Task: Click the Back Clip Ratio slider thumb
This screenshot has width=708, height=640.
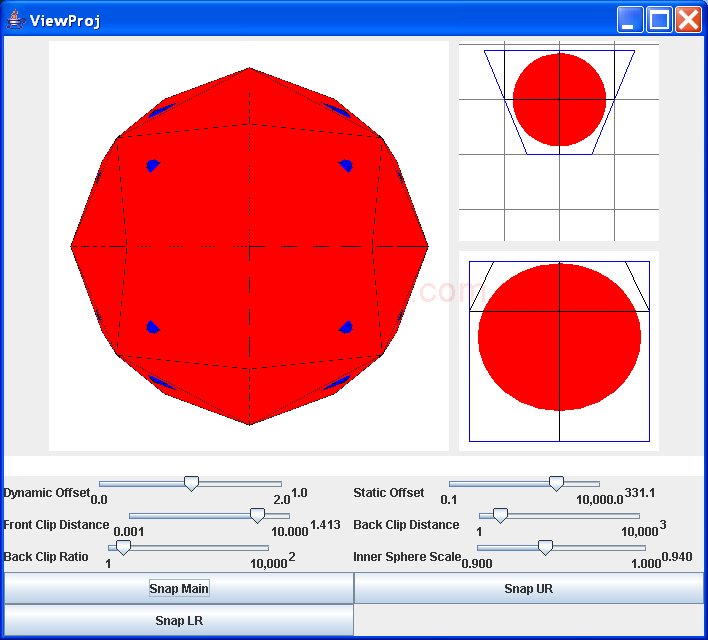Action: (x=123, y=547)
